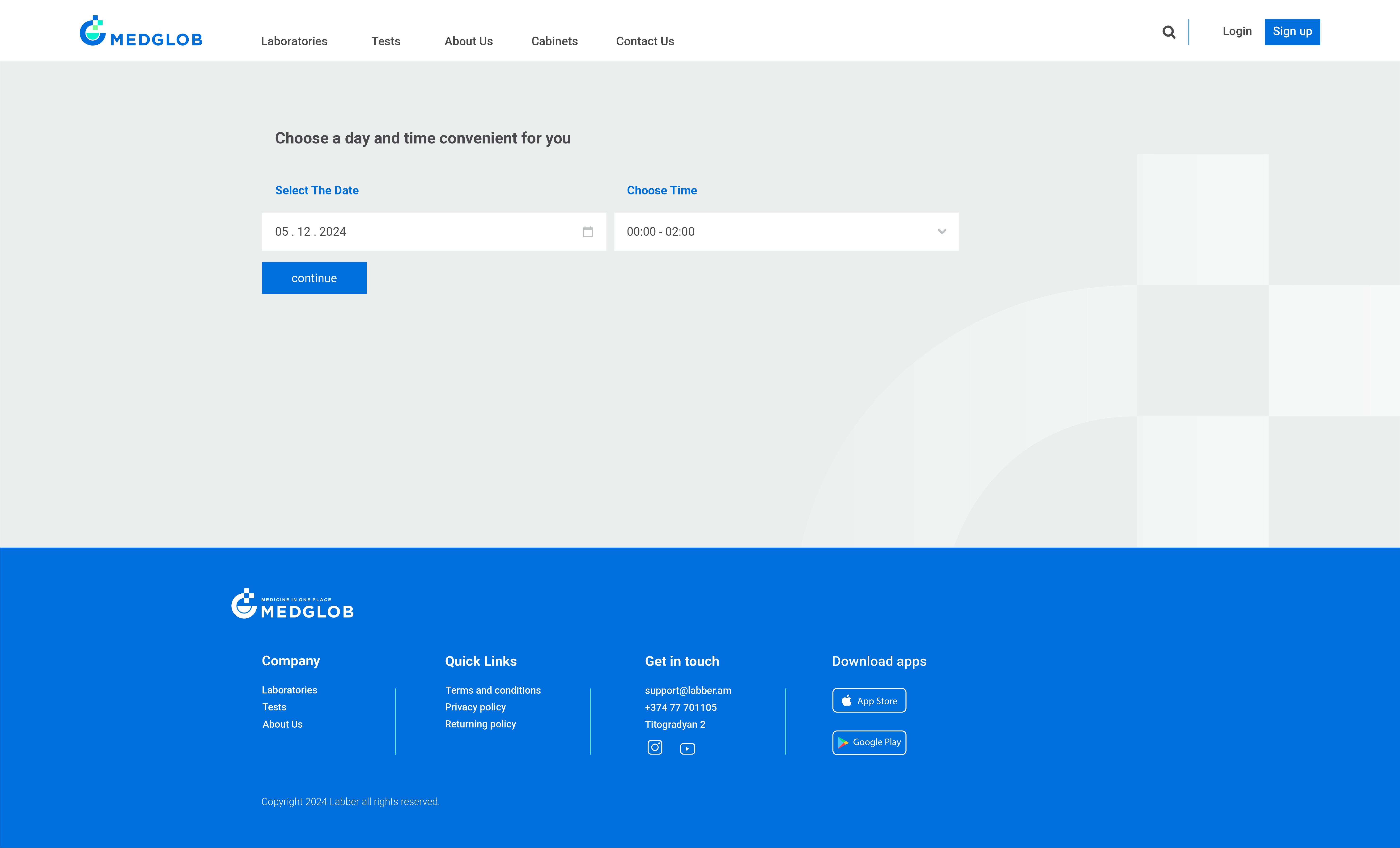Click the search magnifier icon
1400x848 pixels.
[x=1168, y=32]
